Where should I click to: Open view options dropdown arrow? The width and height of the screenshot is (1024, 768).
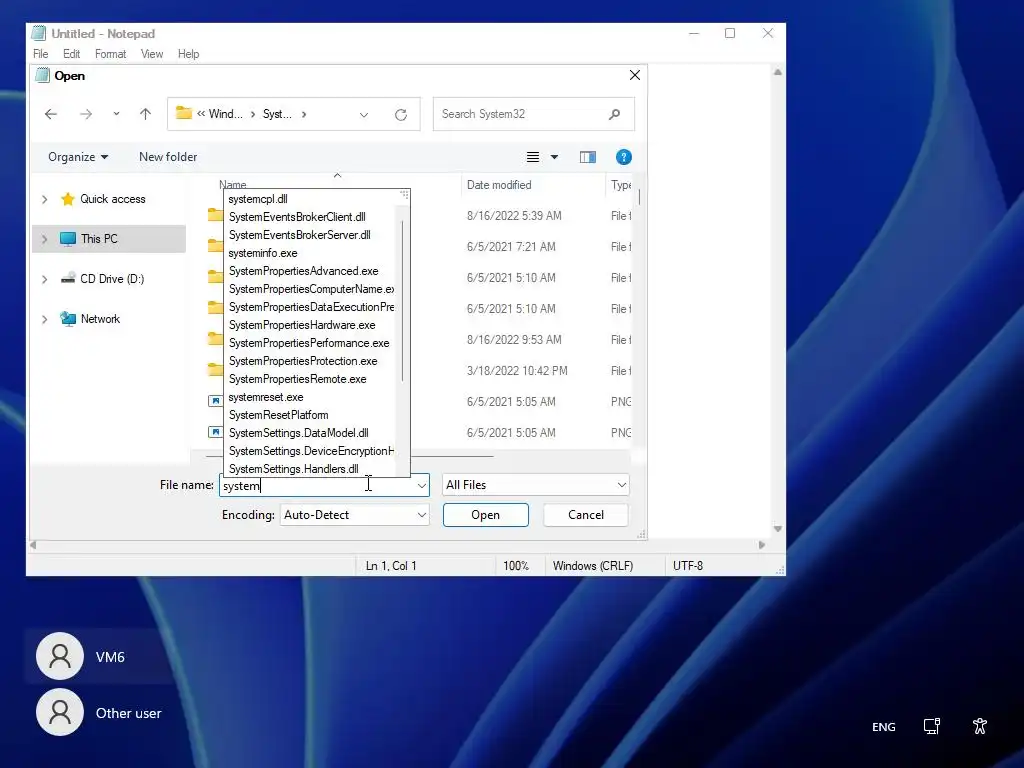pos(554,157)
